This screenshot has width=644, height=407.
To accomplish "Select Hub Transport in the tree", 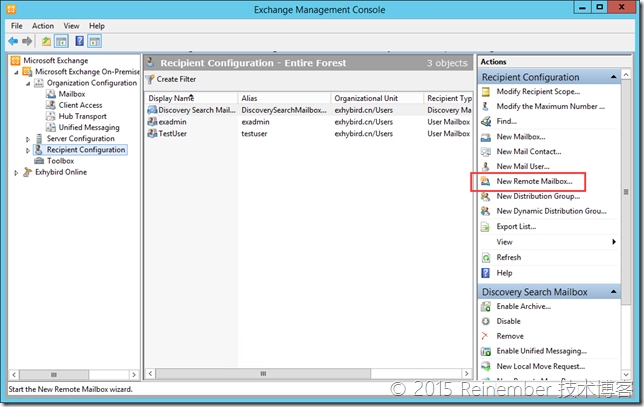I will 83,116.
